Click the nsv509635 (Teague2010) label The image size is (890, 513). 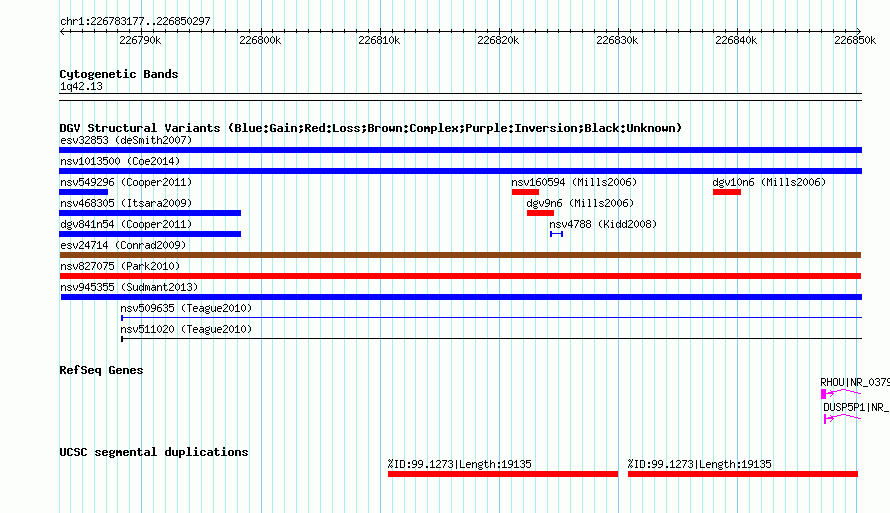click(186, 308)
